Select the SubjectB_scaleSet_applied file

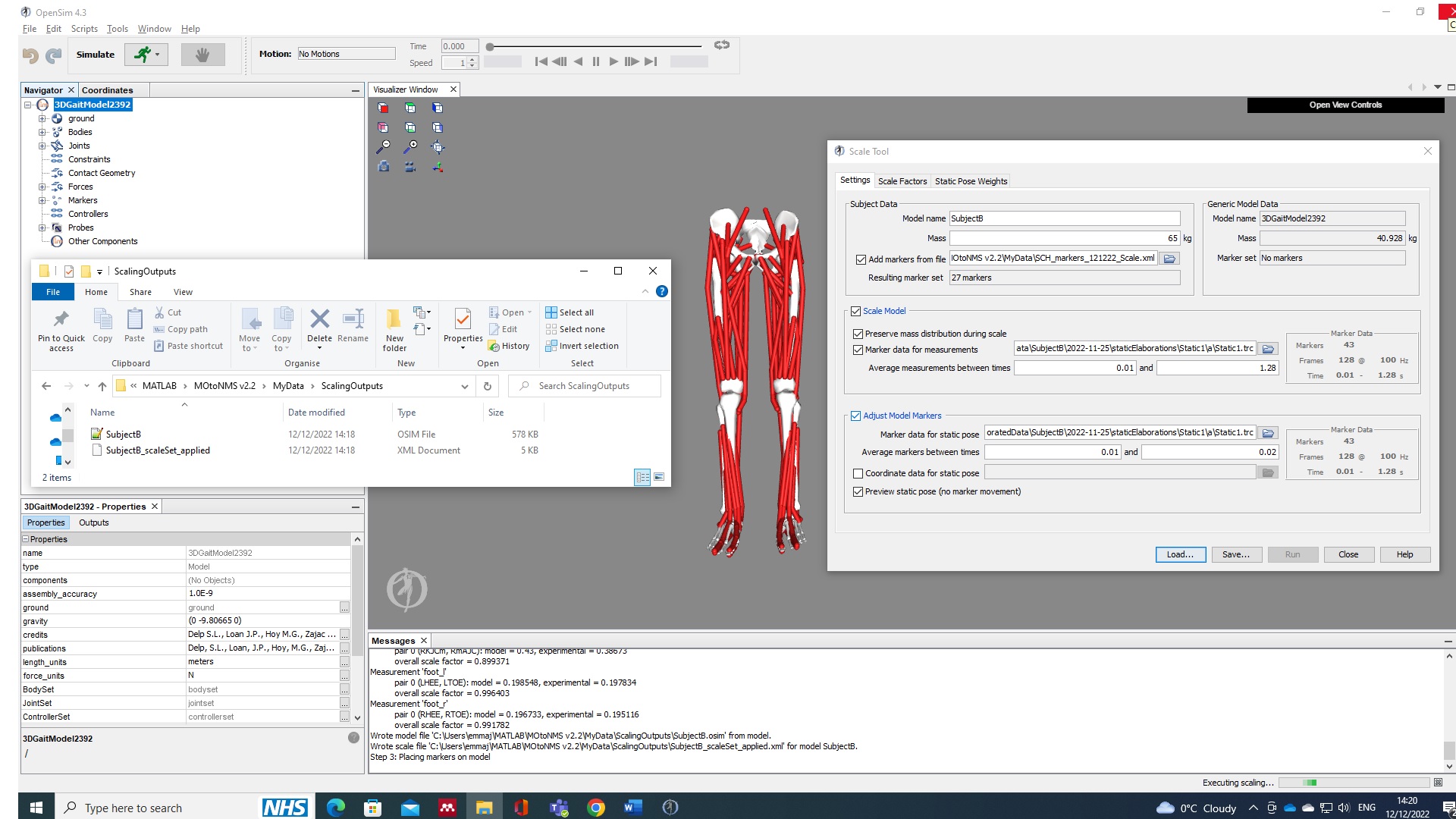[x=158, y=450]
